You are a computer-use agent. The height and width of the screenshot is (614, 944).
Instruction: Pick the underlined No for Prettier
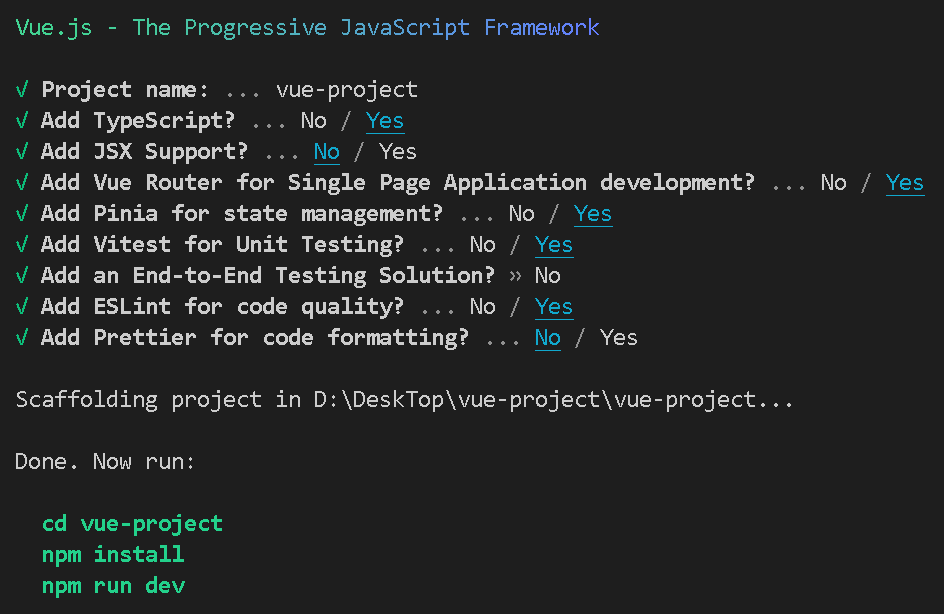pyautogui.click(x=548, y=338)
